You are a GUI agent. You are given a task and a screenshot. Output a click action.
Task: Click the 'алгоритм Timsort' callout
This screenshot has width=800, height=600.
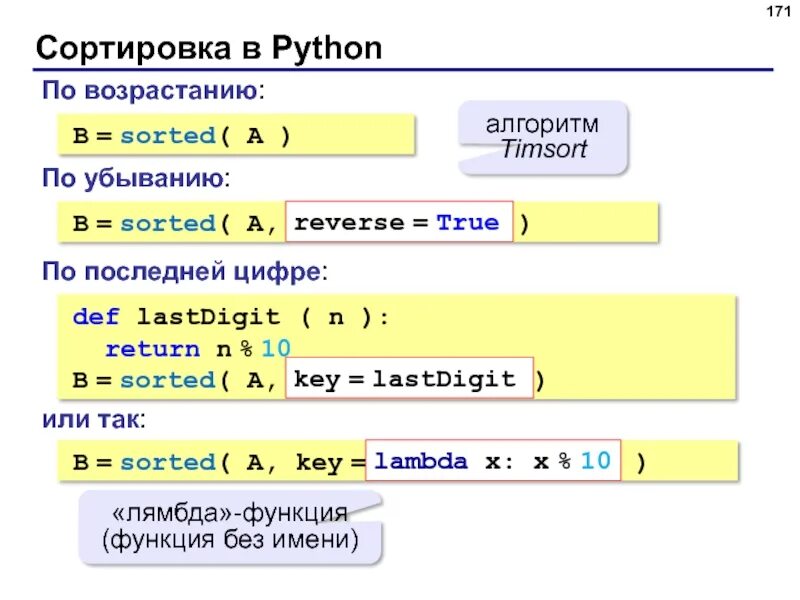(543, 138)
